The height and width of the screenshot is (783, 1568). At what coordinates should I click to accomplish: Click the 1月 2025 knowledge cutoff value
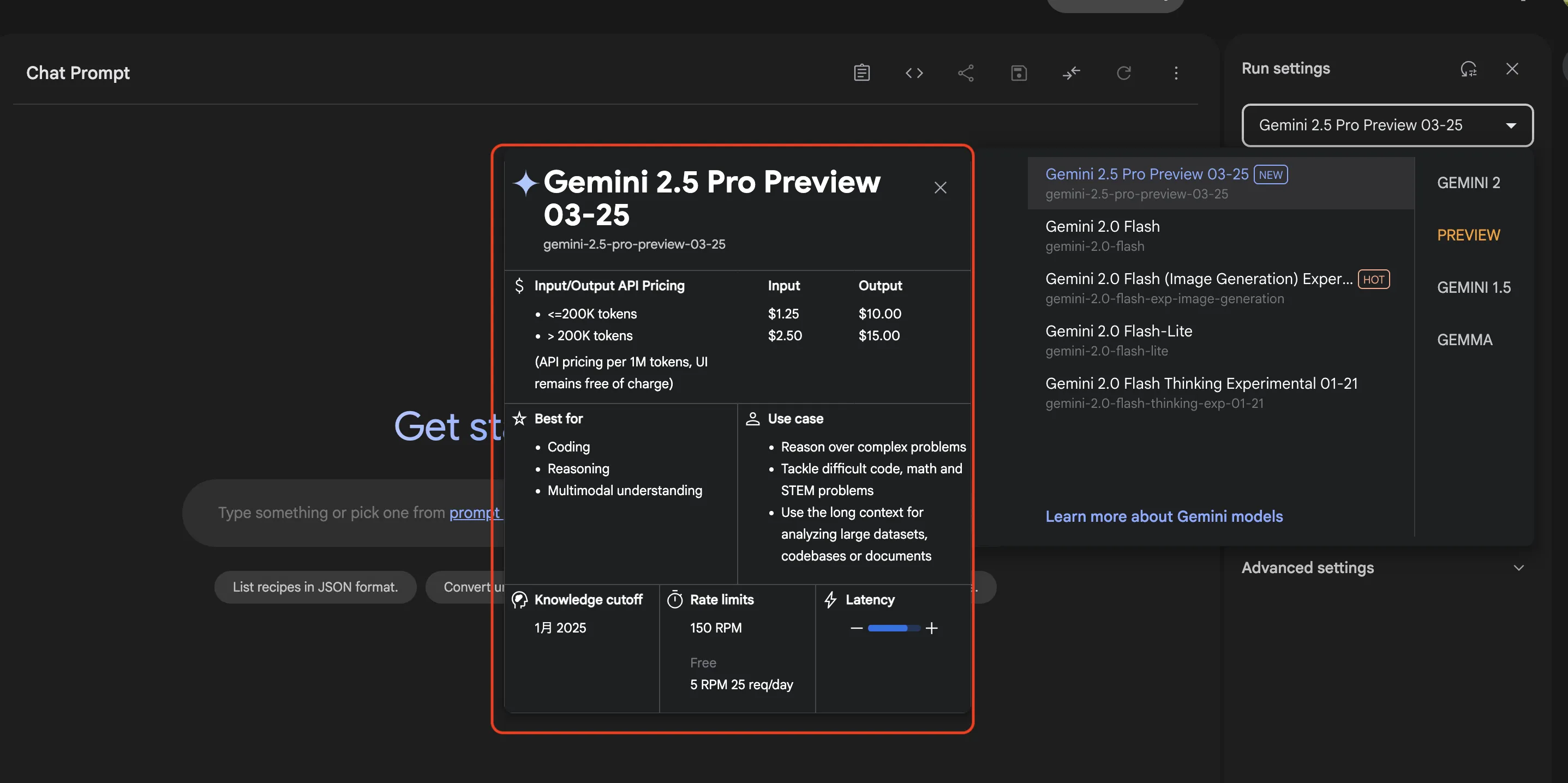(x=560, y=628)
